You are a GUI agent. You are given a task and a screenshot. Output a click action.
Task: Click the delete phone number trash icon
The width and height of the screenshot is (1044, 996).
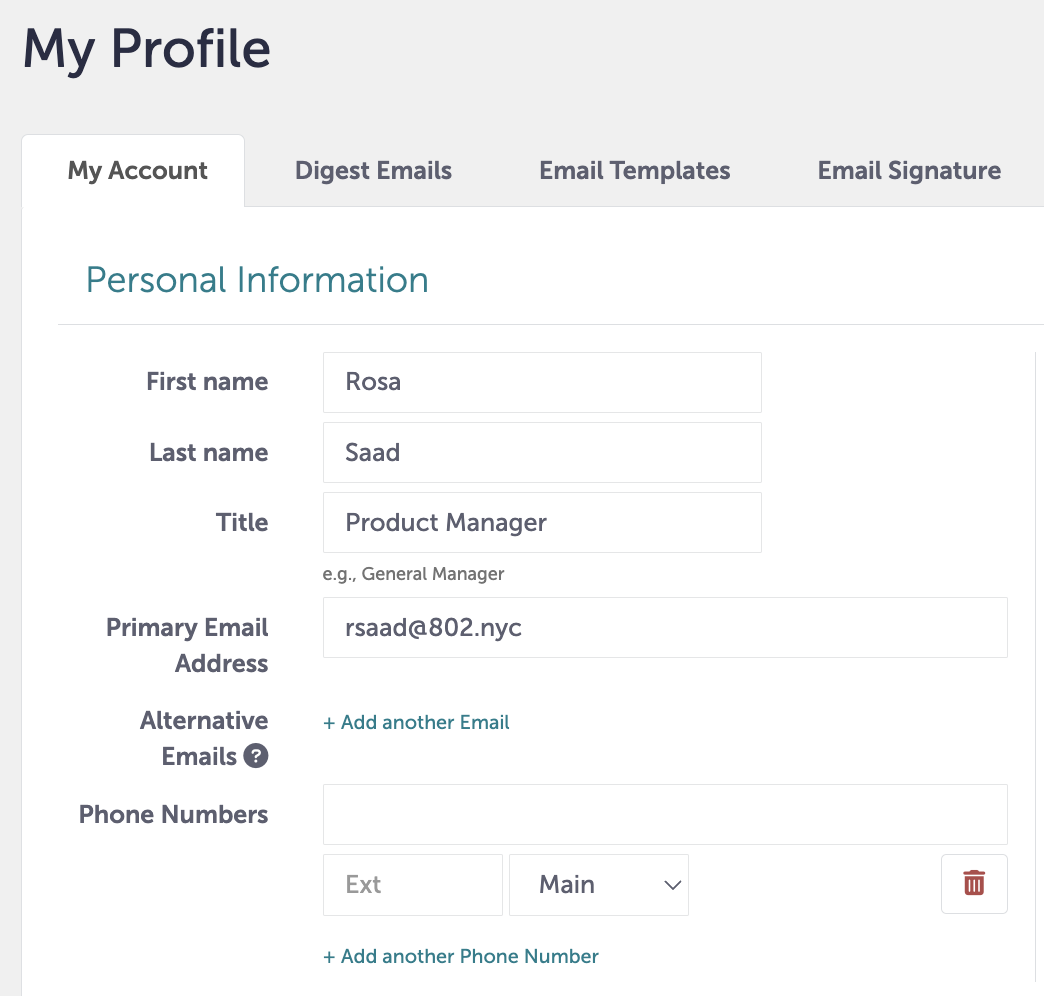(973, 883)
